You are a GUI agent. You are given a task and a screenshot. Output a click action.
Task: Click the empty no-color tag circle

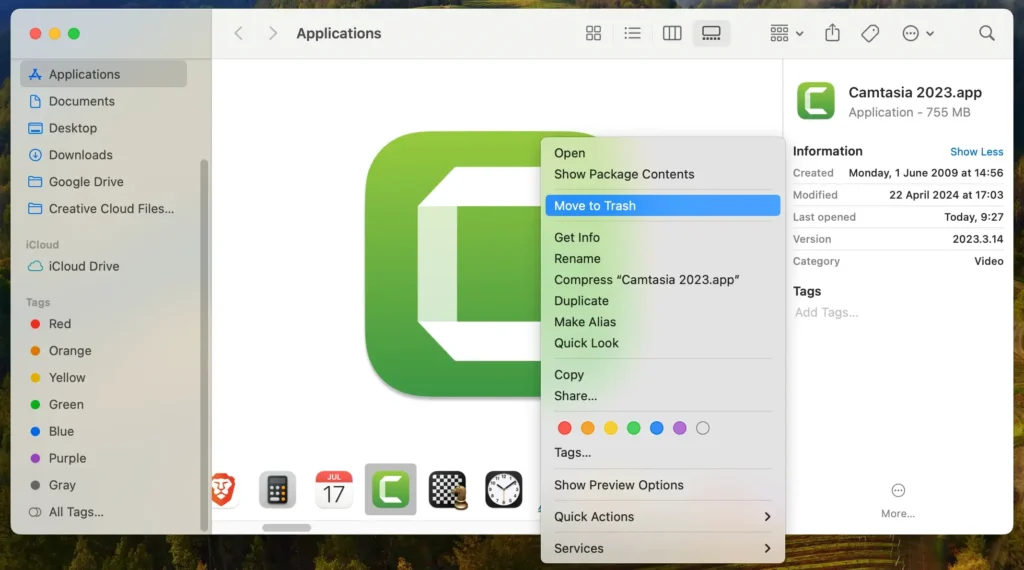click(703, 428)
